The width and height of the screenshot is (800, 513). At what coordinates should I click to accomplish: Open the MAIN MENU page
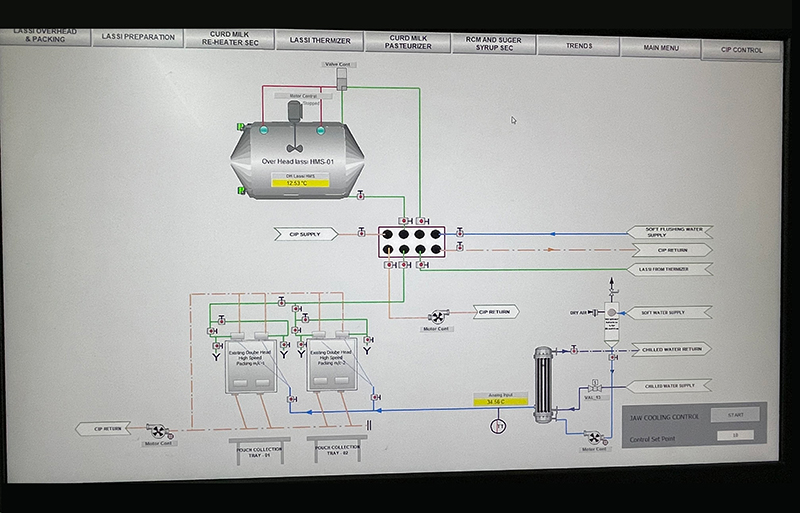[661, 46]
